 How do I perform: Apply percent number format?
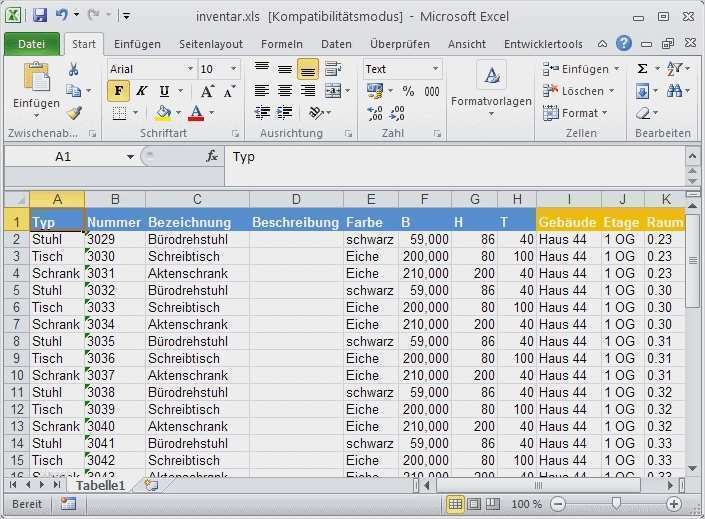[408, 91]
